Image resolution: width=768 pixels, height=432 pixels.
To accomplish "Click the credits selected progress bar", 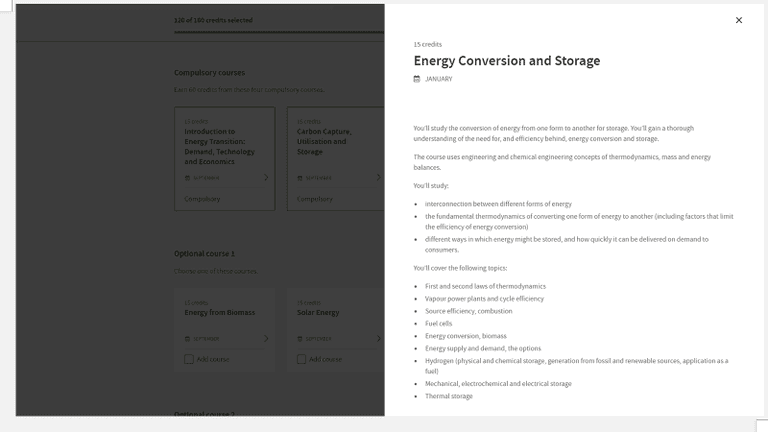I will coord(278,33).
